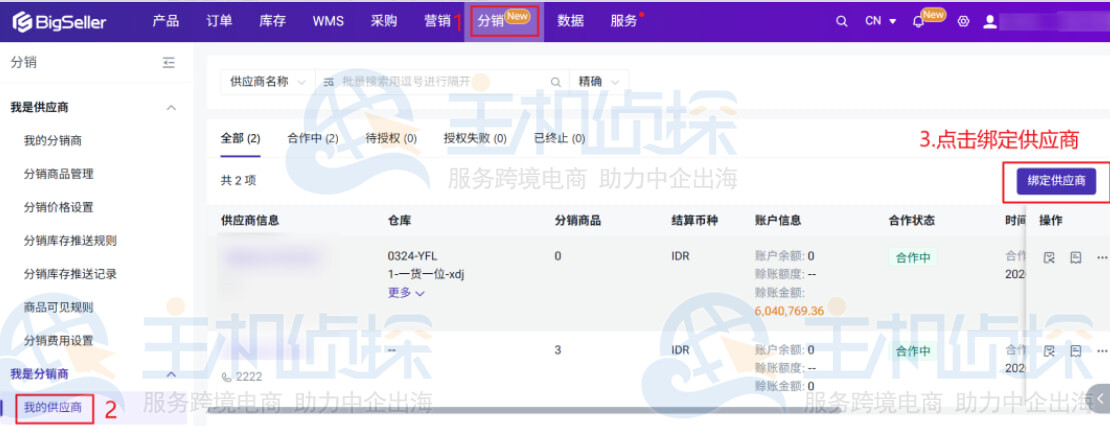Image resolution: width=1110 pixels, height=426 pixels.
Task: Open the 产品 menu
Action: (x=165, y=21)
